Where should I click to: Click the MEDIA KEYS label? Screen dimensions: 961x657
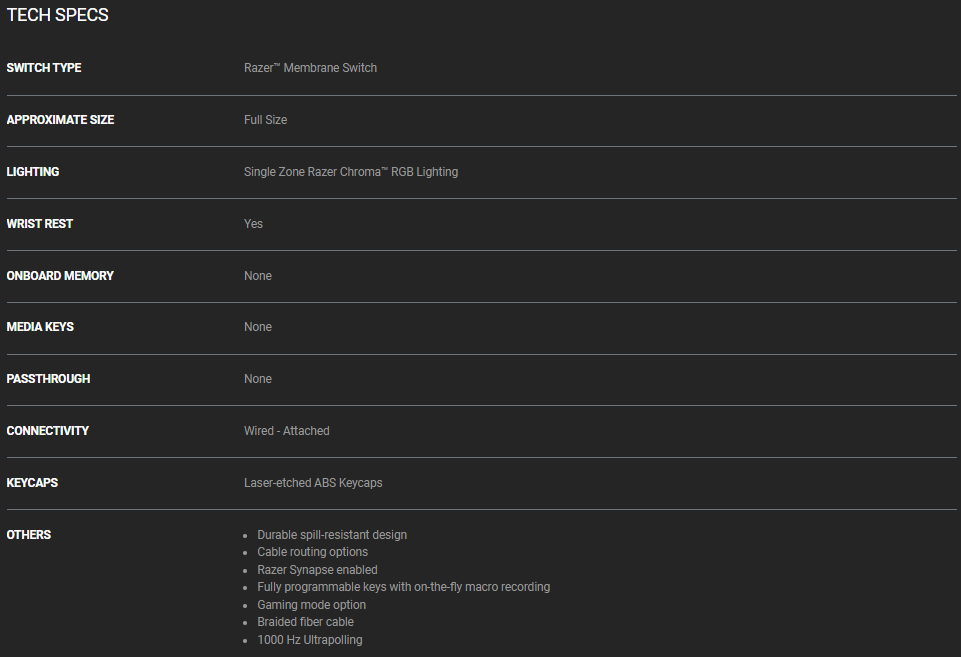(x=40, y=327)
